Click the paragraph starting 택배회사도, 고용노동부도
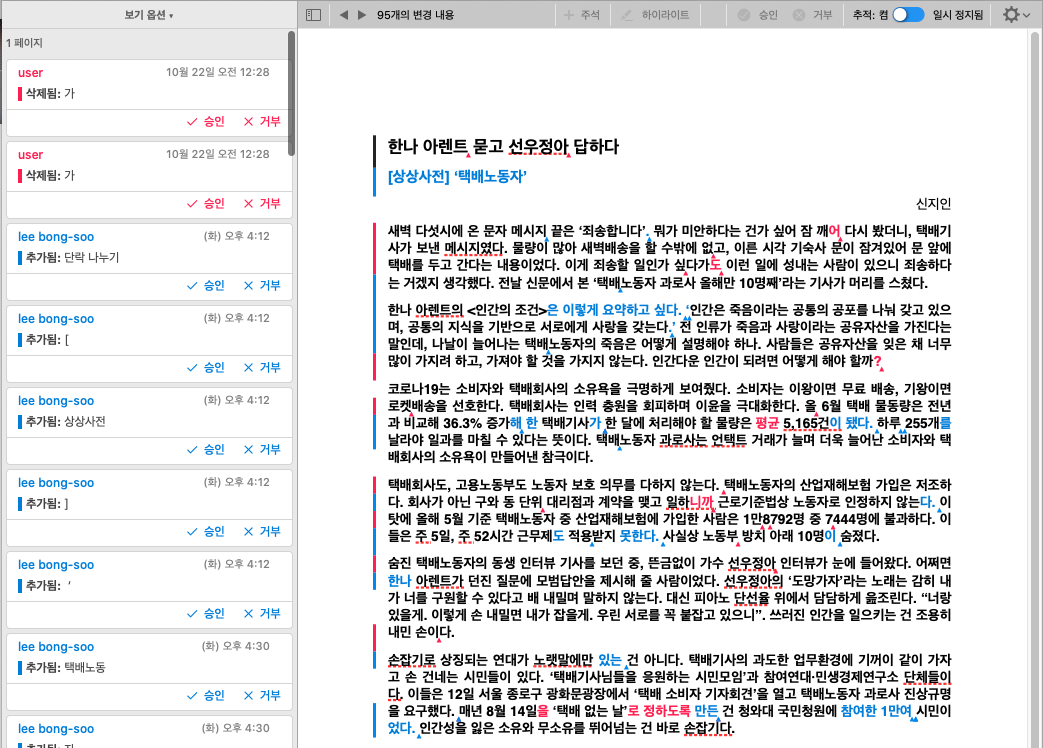The image size is (1043, 748). coord(669,510)
